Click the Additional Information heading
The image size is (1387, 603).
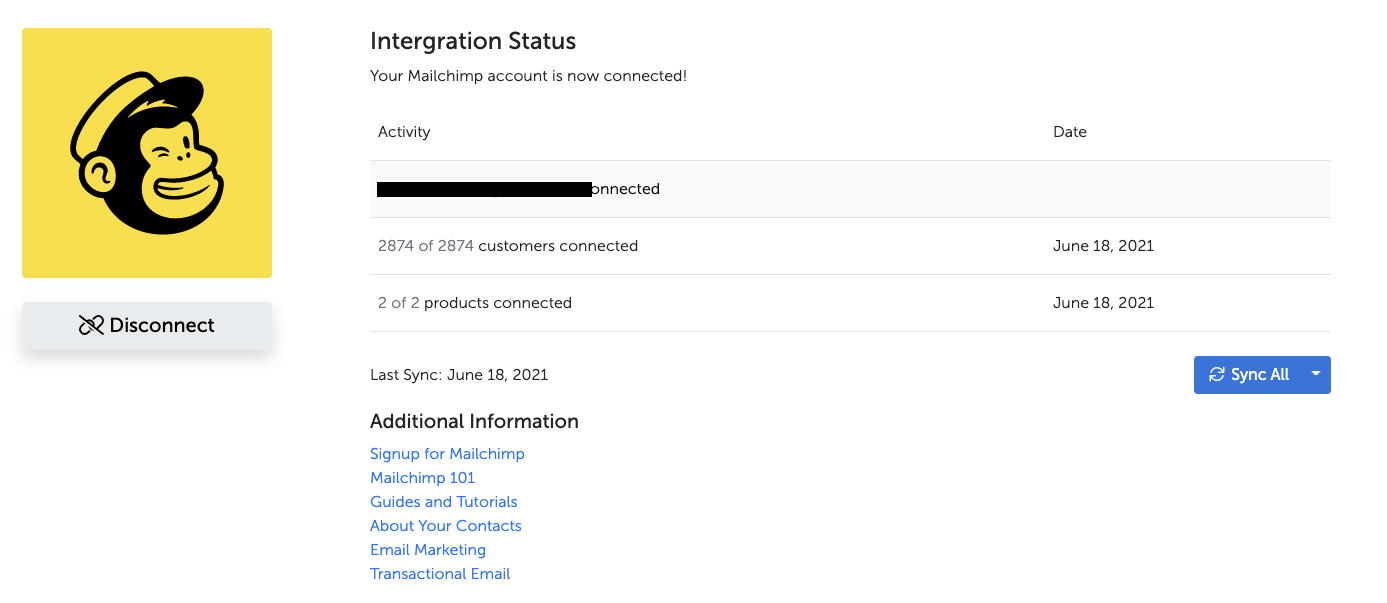(x=474, y=421)
